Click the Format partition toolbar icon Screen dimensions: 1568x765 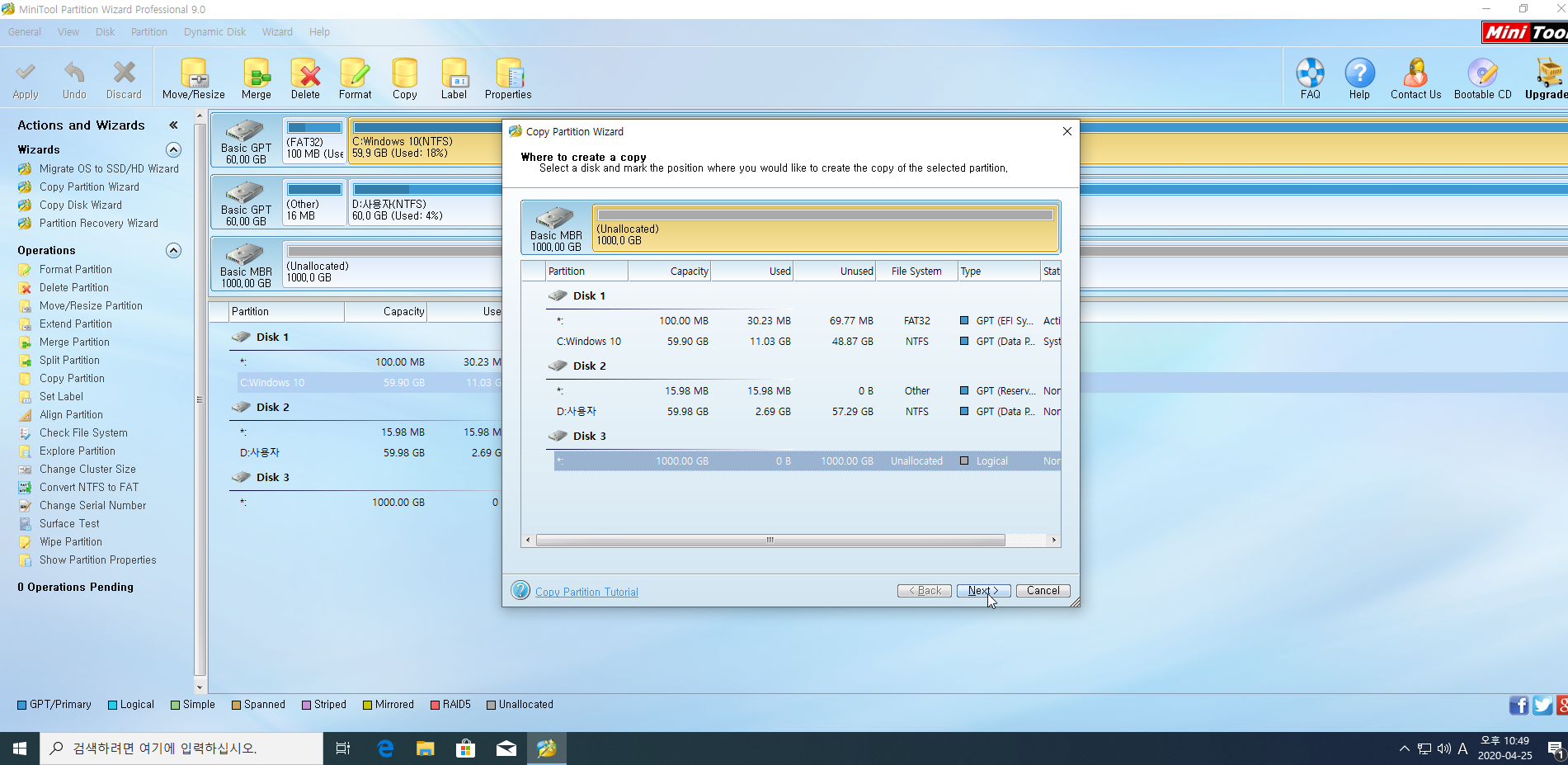coord(355,73)
